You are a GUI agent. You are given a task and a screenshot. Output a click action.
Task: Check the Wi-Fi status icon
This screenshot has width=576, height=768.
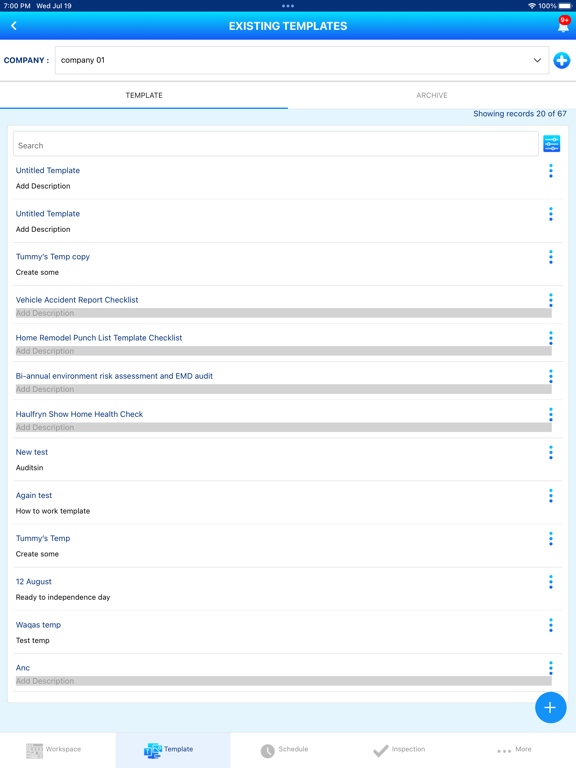point(532,6)
